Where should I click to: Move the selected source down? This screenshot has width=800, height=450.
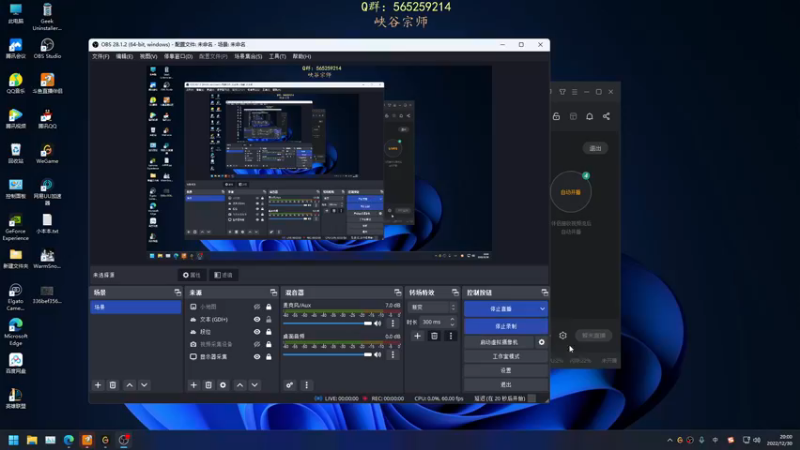(x=255, y=385)
